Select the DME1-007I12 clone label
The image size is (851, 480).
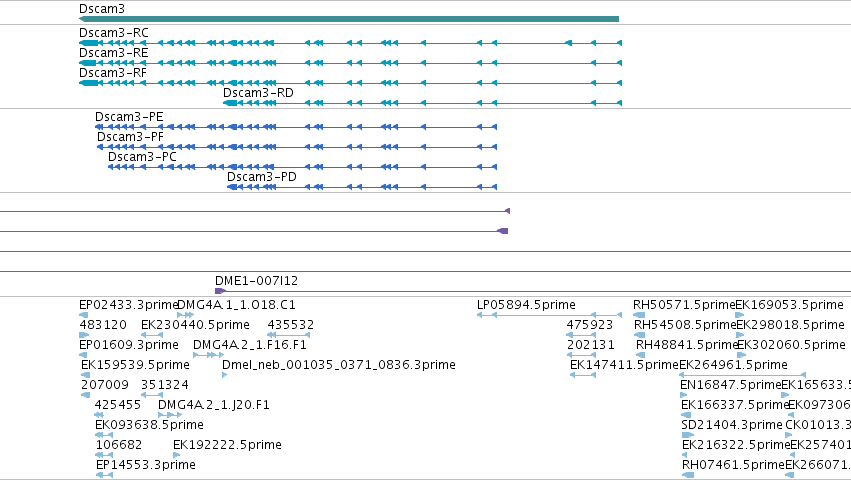click(x=256, y=281)
